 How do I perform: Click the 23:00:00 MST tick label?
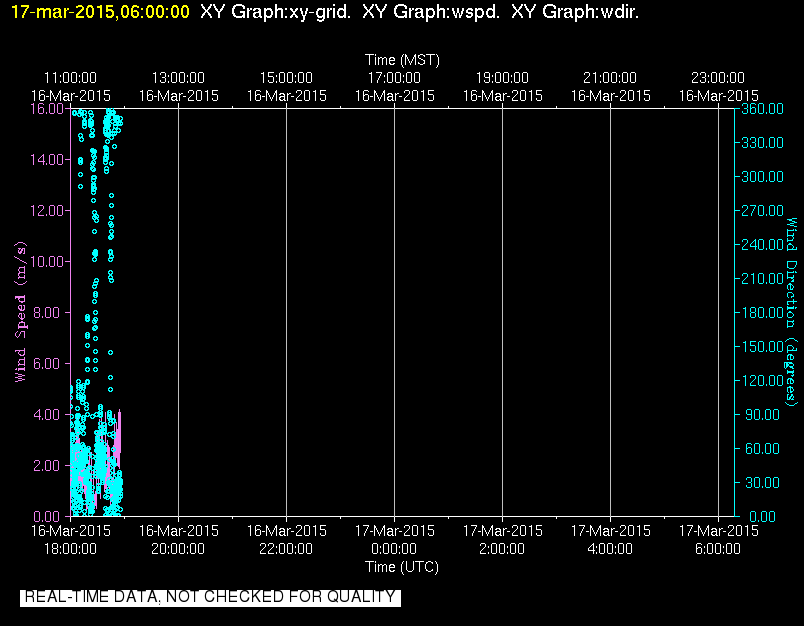(x=718, y=78)
